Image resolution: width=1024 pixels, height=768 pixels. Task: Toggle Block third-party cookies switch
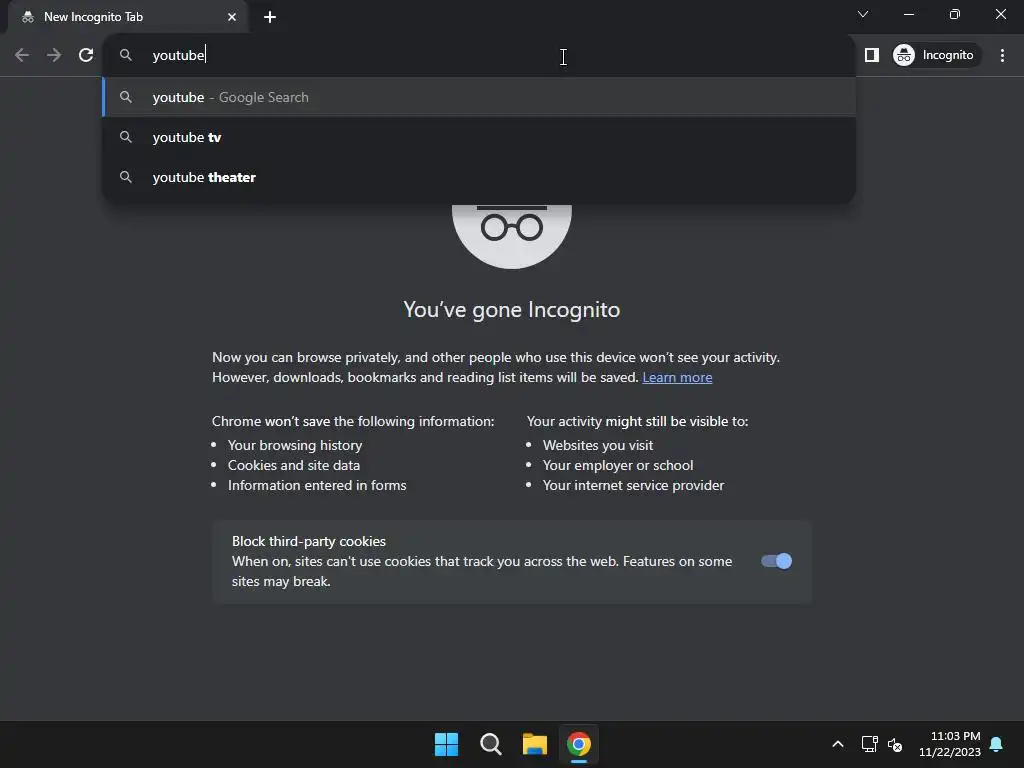pos(776,561)
